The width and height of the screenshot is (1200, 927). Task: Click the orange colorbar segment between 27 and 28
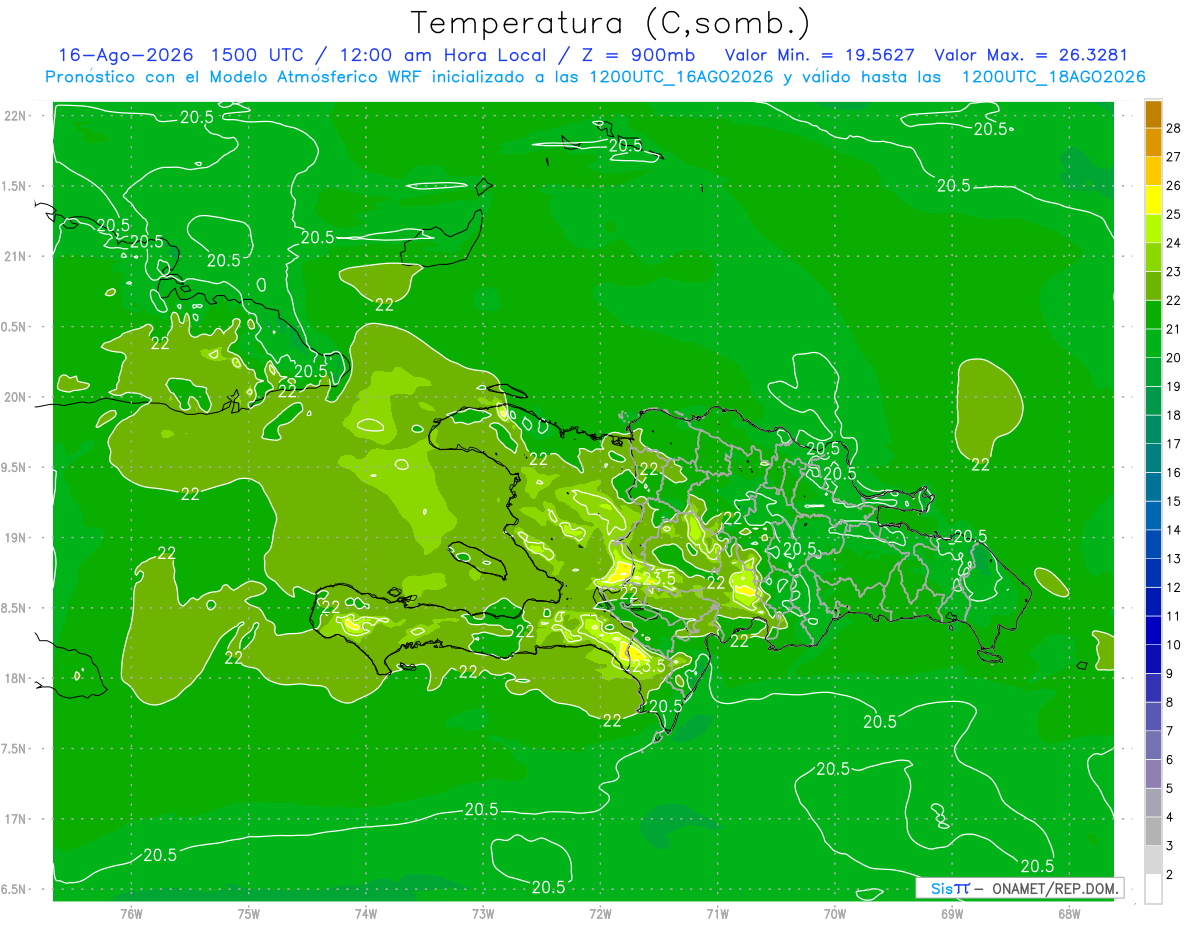point(1153,142)
